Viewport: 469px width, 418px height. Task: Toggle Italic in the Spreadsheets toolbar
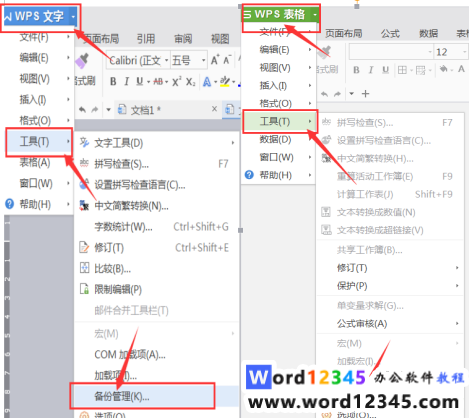pyautogui.click(x=371, y=70)
